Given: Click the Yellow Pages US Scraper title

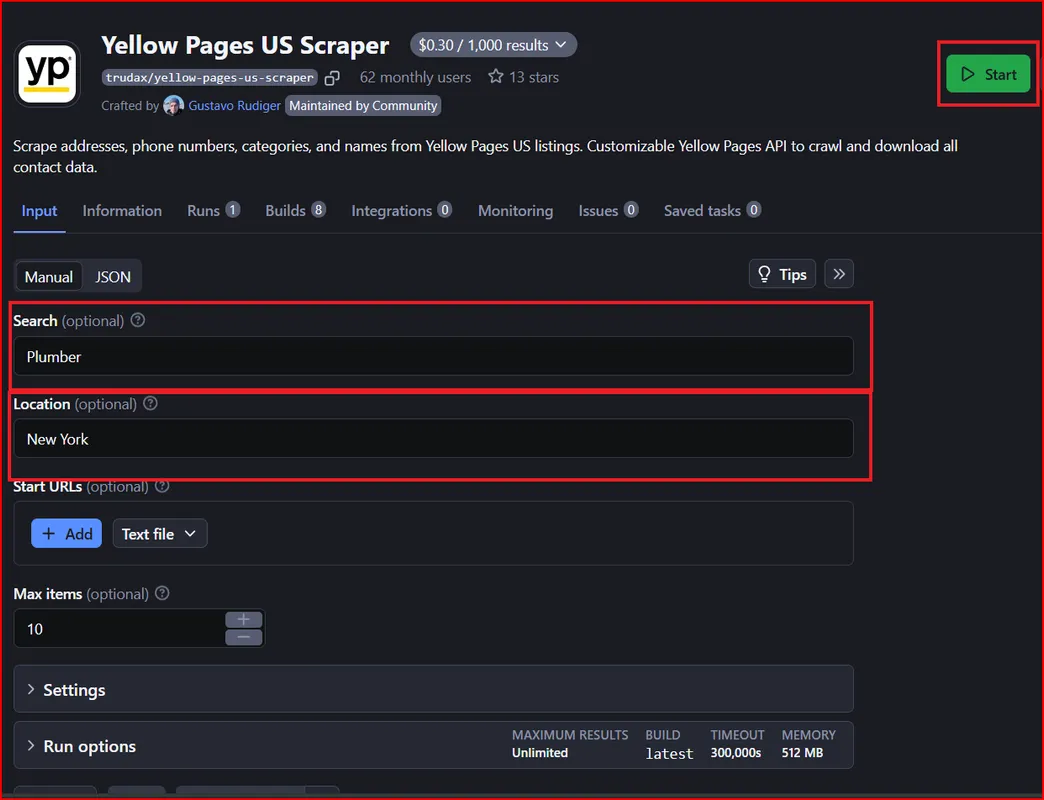Looking at the screenshot, I should (245, 45).
